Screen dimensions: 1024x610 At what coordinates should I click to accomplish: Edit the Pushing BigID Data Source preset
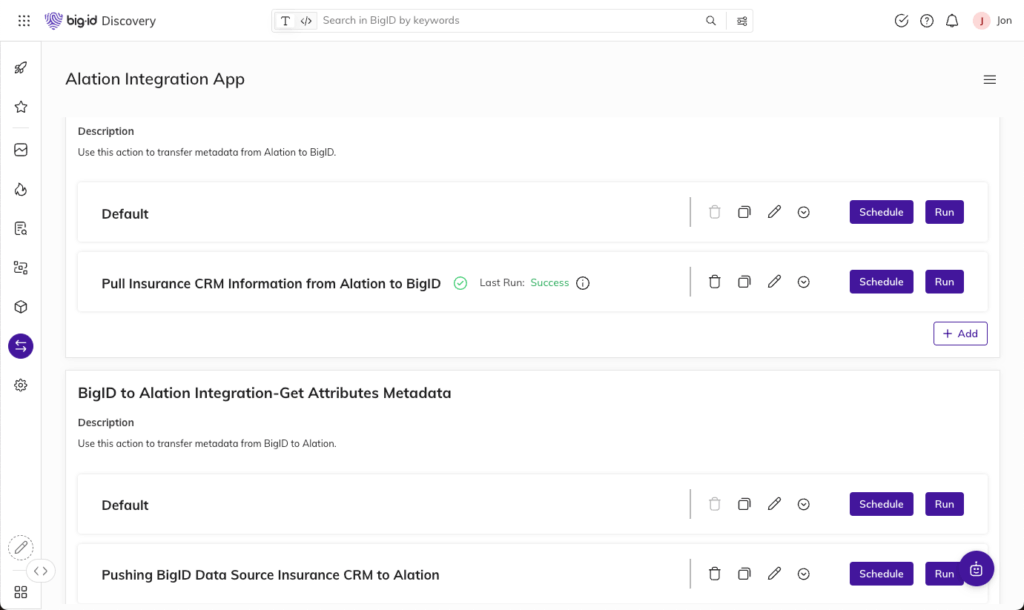[774, 574]
